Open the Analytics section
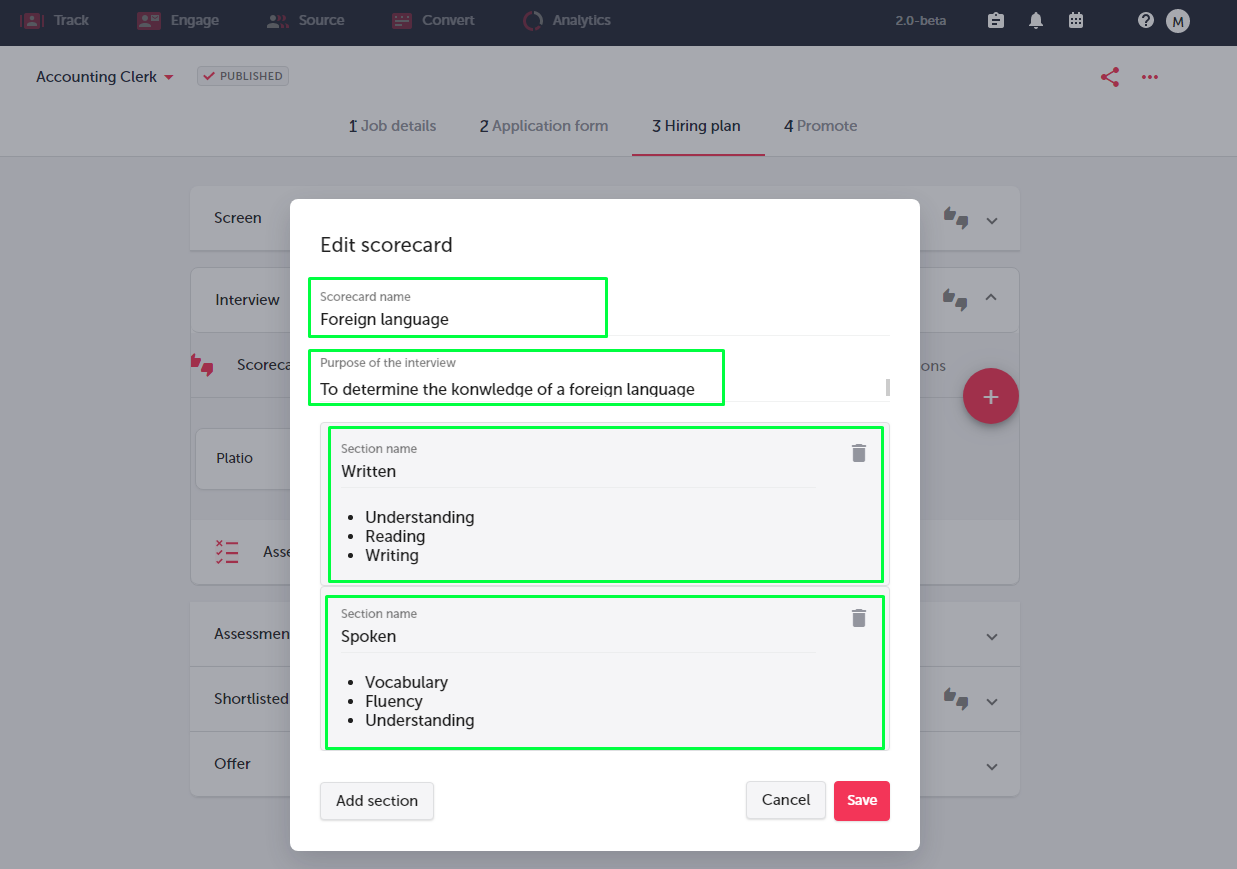Image resolution: width=1237 pixels, height=869 pixels. 566,20
